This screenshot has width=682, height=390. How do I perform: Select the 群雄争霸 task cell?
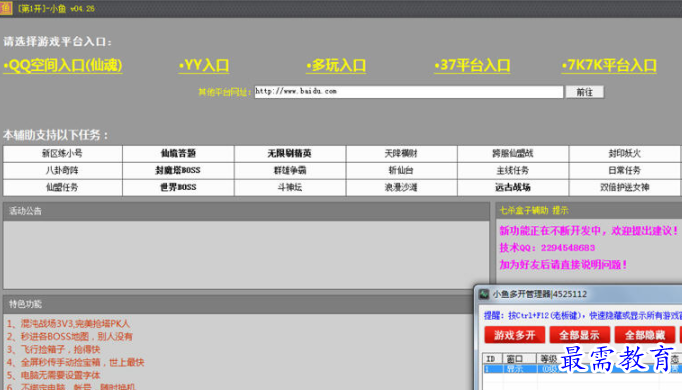pos(290,170)
